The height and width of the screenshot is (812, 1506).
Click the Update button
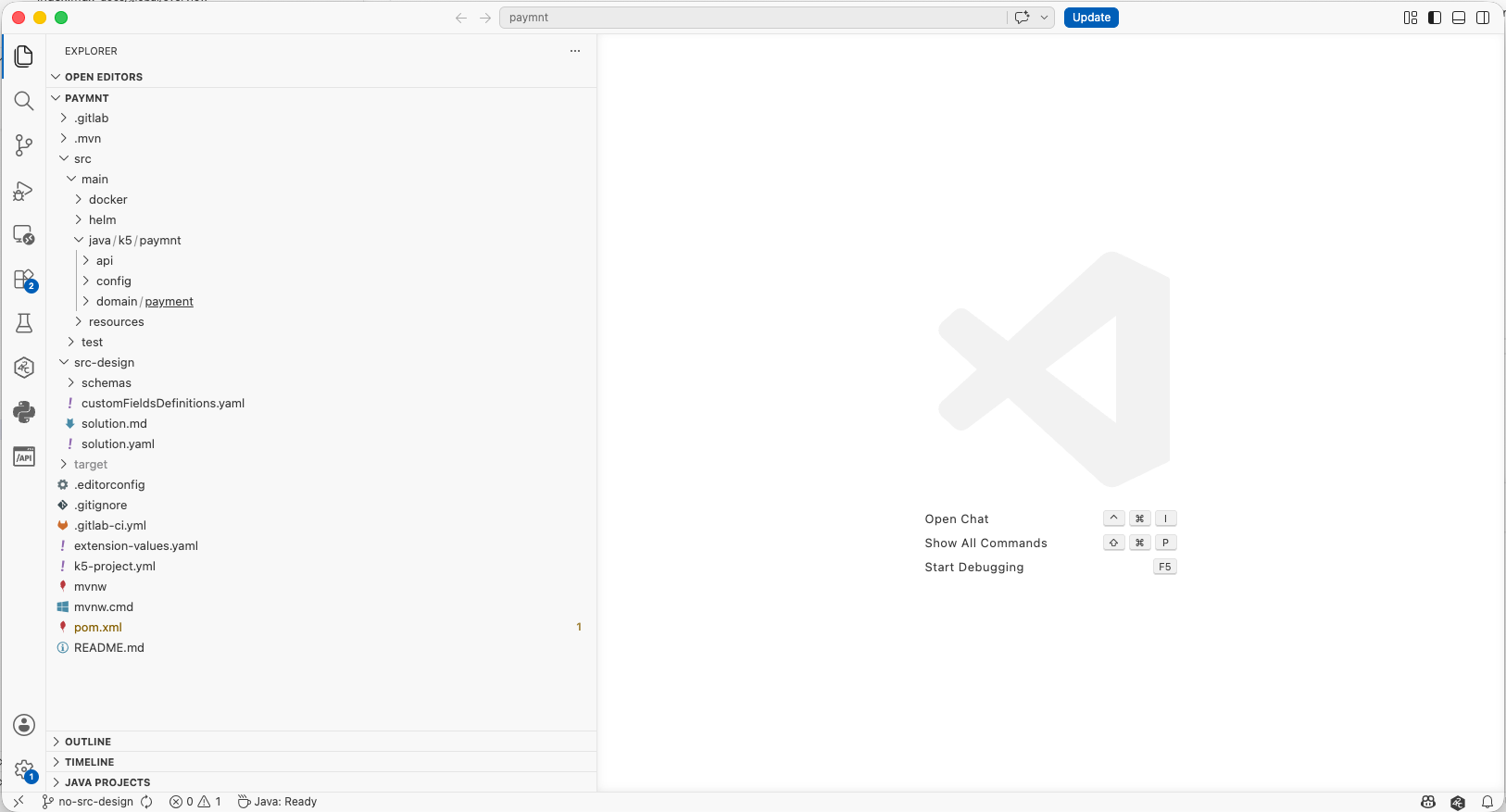[x=1091, y=18]
